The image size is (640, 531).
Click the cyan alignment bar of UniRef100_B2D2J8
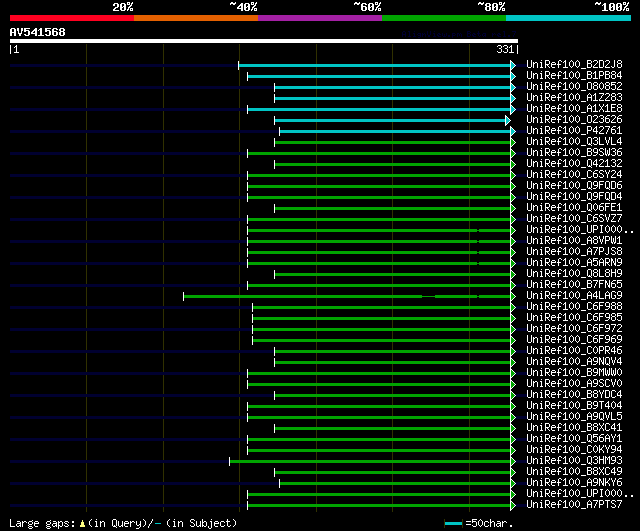[375, 65]
